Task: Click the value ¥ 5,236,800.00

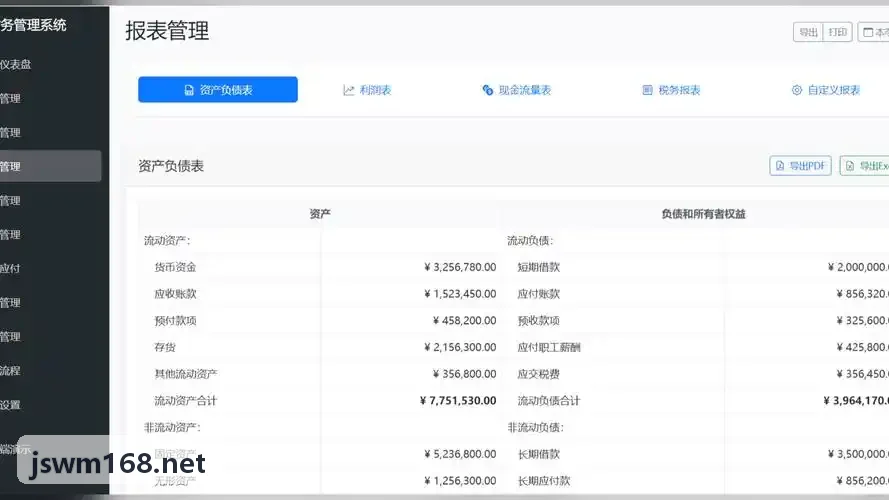Action: pyautogui.click(x=460, y=454)
